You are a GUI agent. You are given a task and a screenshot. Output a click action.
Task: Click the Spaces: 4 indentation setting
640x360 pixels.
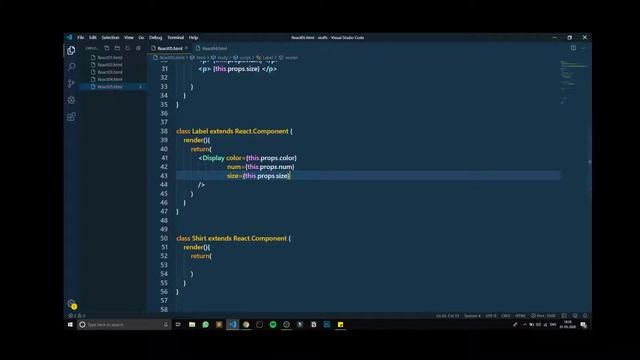click(x=472, y=316)
